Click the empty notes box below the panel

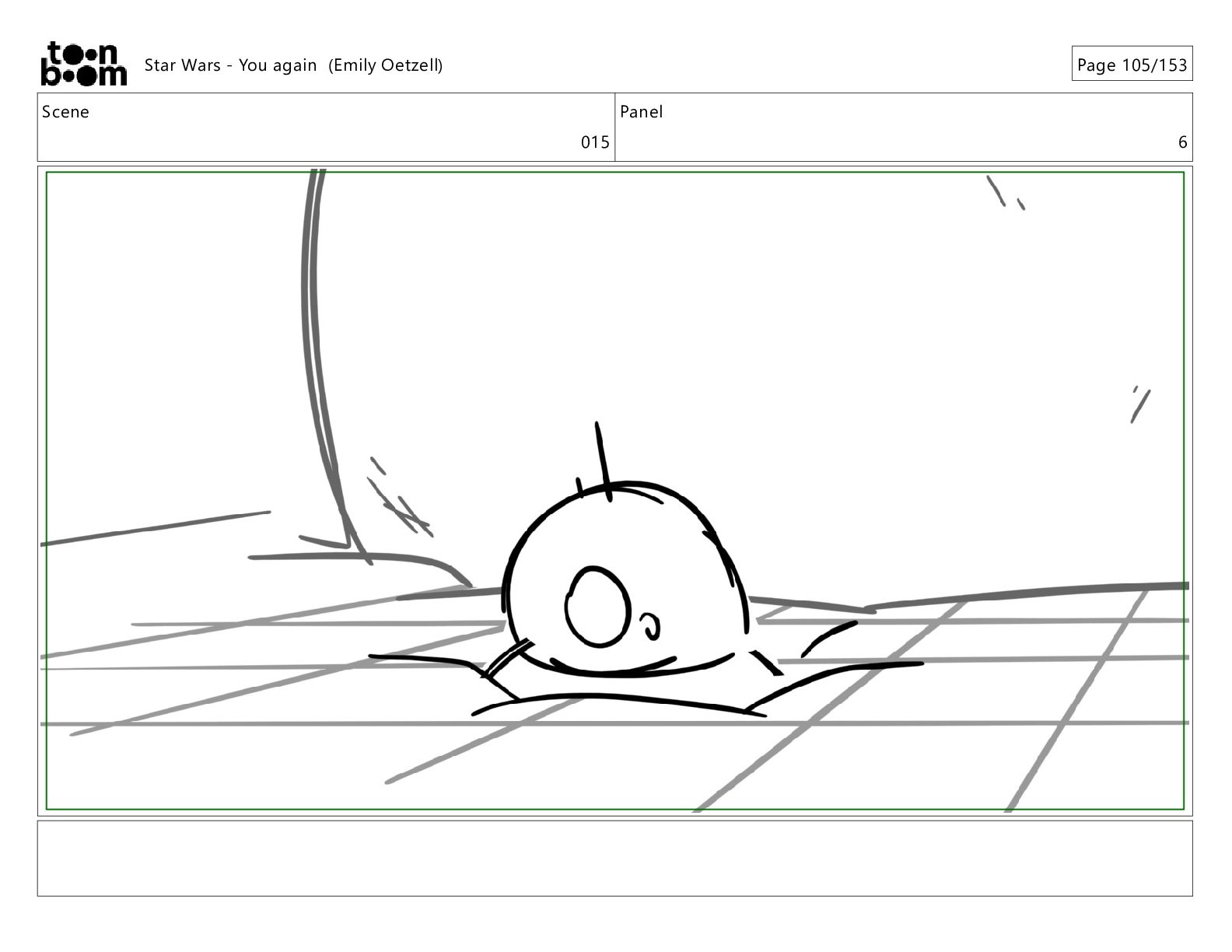[614, 859]
